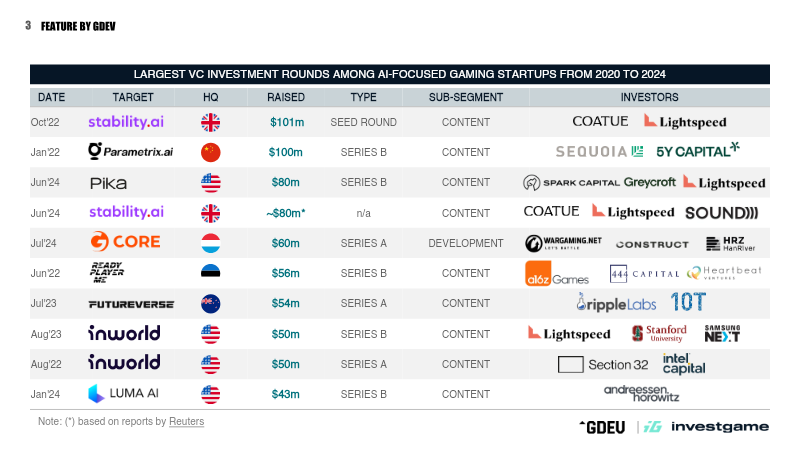Click the $101m raised amount
This screenshot has width=800, height=450.
pyautogui.click(x=286, y=122)
